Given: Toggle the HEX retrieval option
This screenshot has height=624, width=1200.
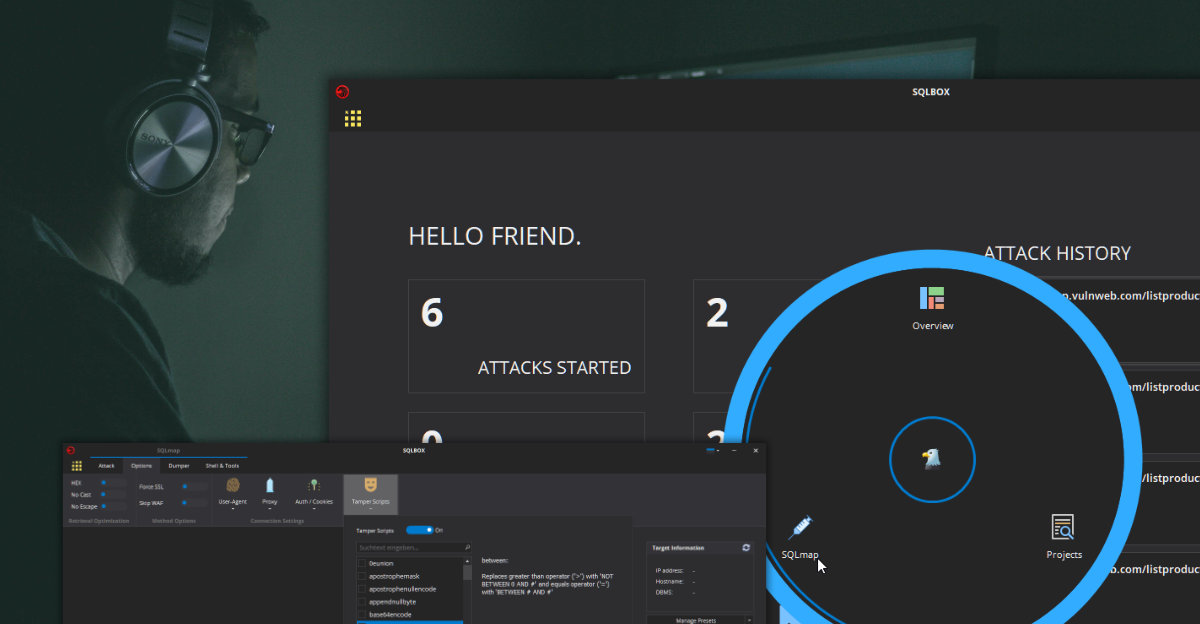Looking at the screenshot, I should pyautogui.click(x=114, y=483).
